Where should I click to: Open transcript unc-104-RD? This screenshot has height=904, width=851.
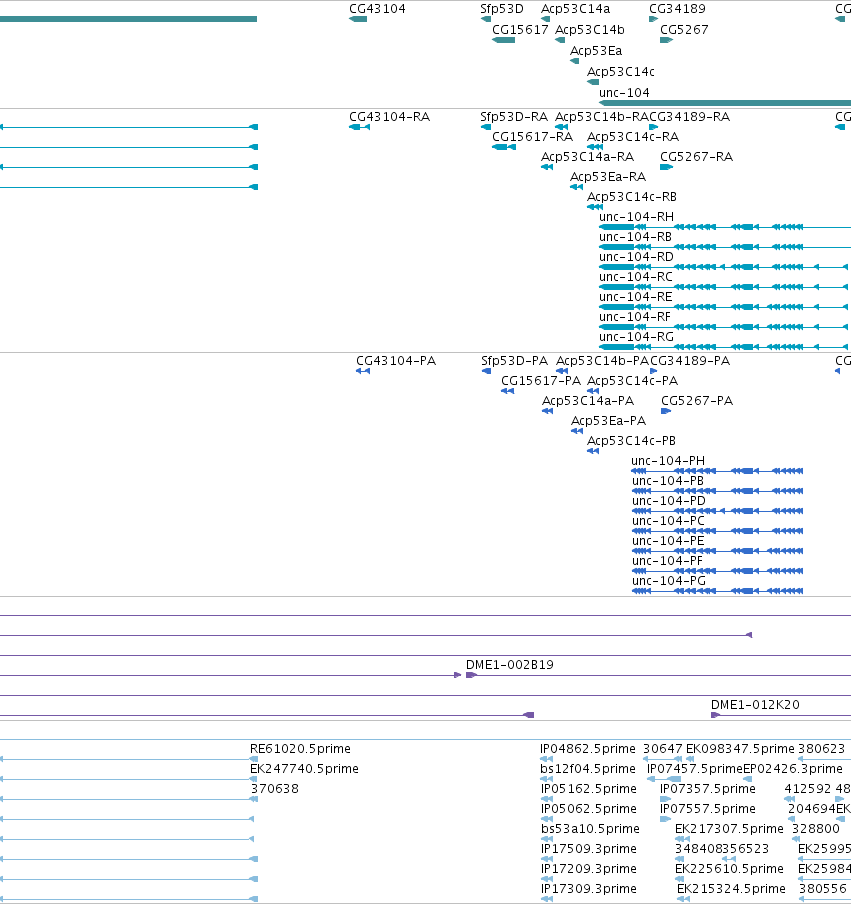coord(637,257)
